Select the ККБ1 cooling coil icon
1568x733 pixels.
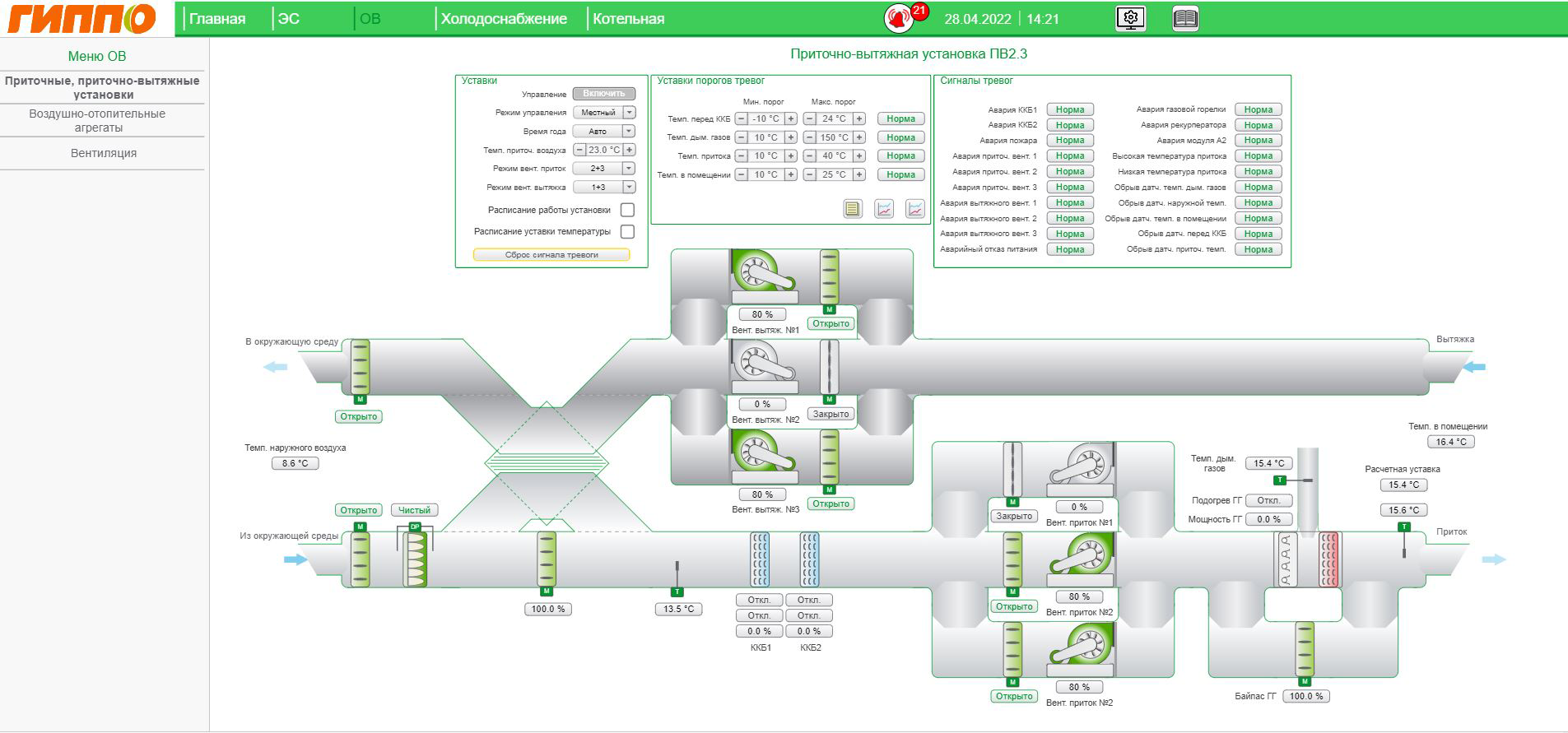click(x=760, y=559)
